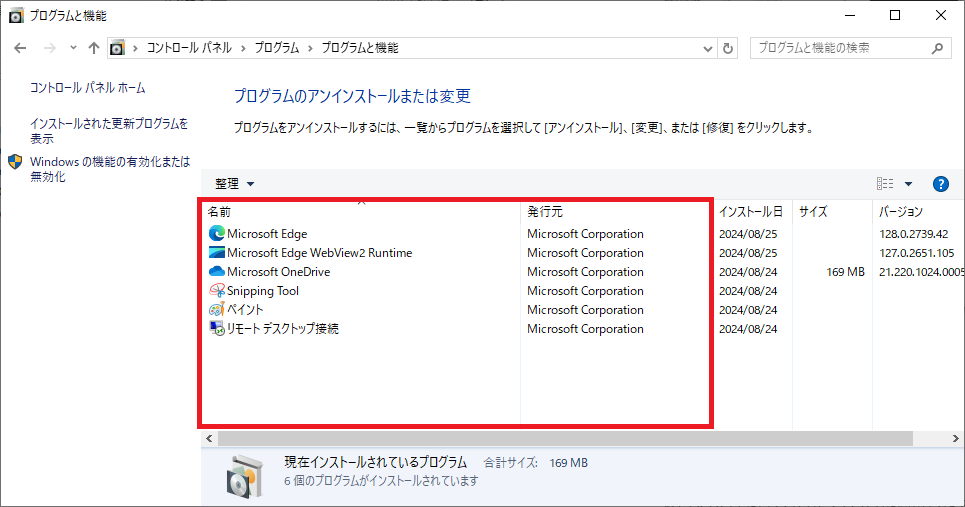Open recent locations dropdown arrow
Screen dimensions: 965x507
[x=73, y=48]
